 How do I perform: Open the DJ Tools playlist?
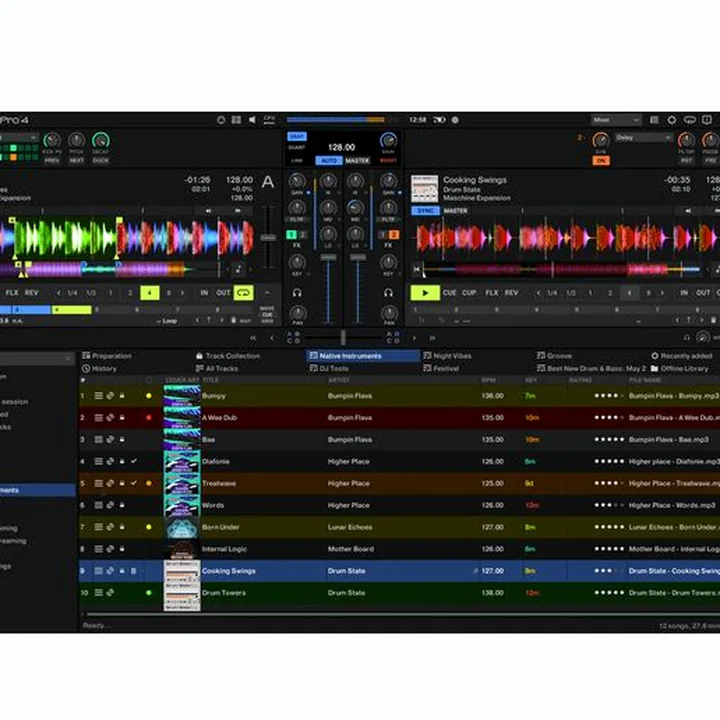pyautogui.click(x=329, y=368)
